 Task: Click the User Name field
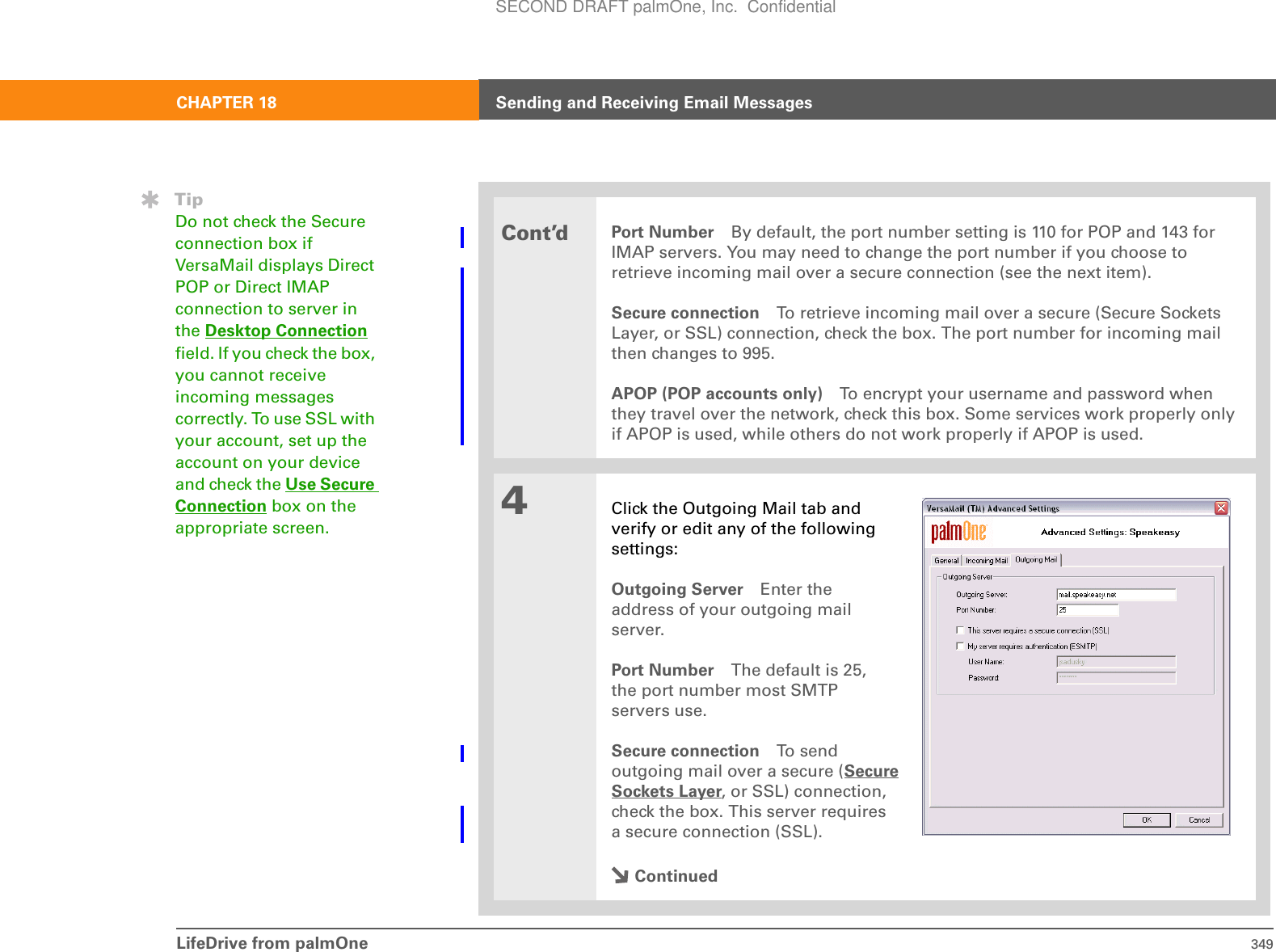(1116, 662)
